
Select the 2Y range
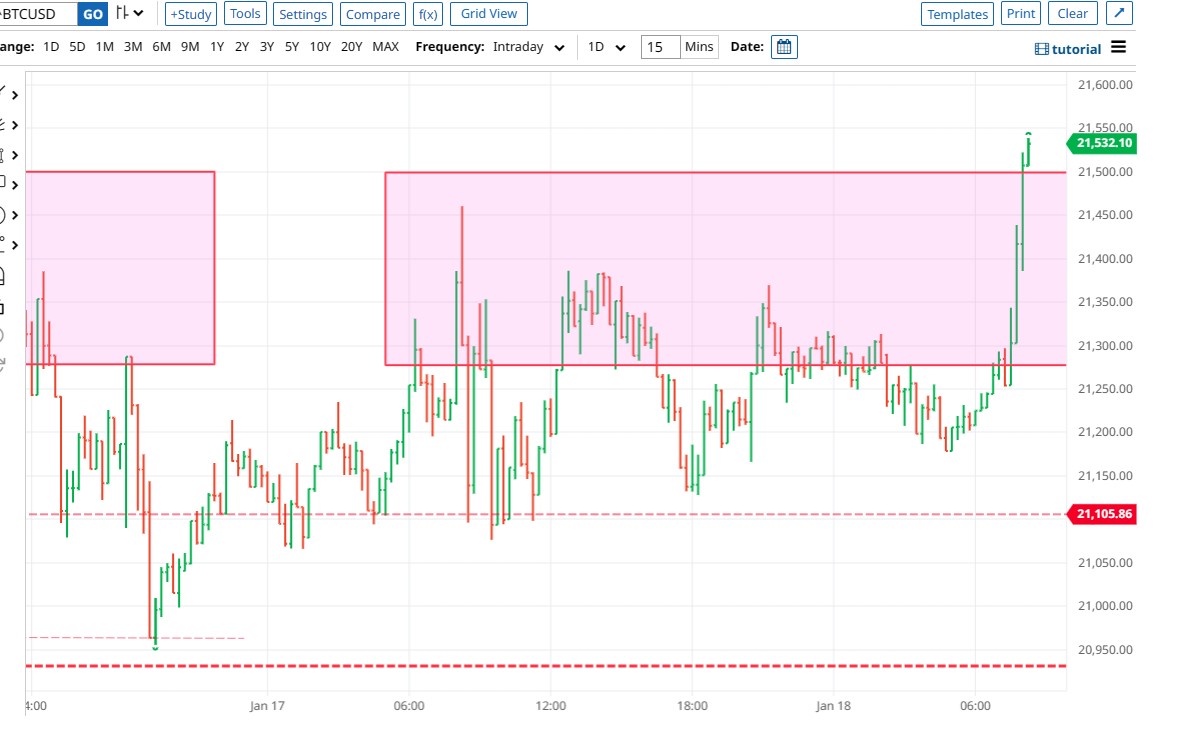[241, 47]
